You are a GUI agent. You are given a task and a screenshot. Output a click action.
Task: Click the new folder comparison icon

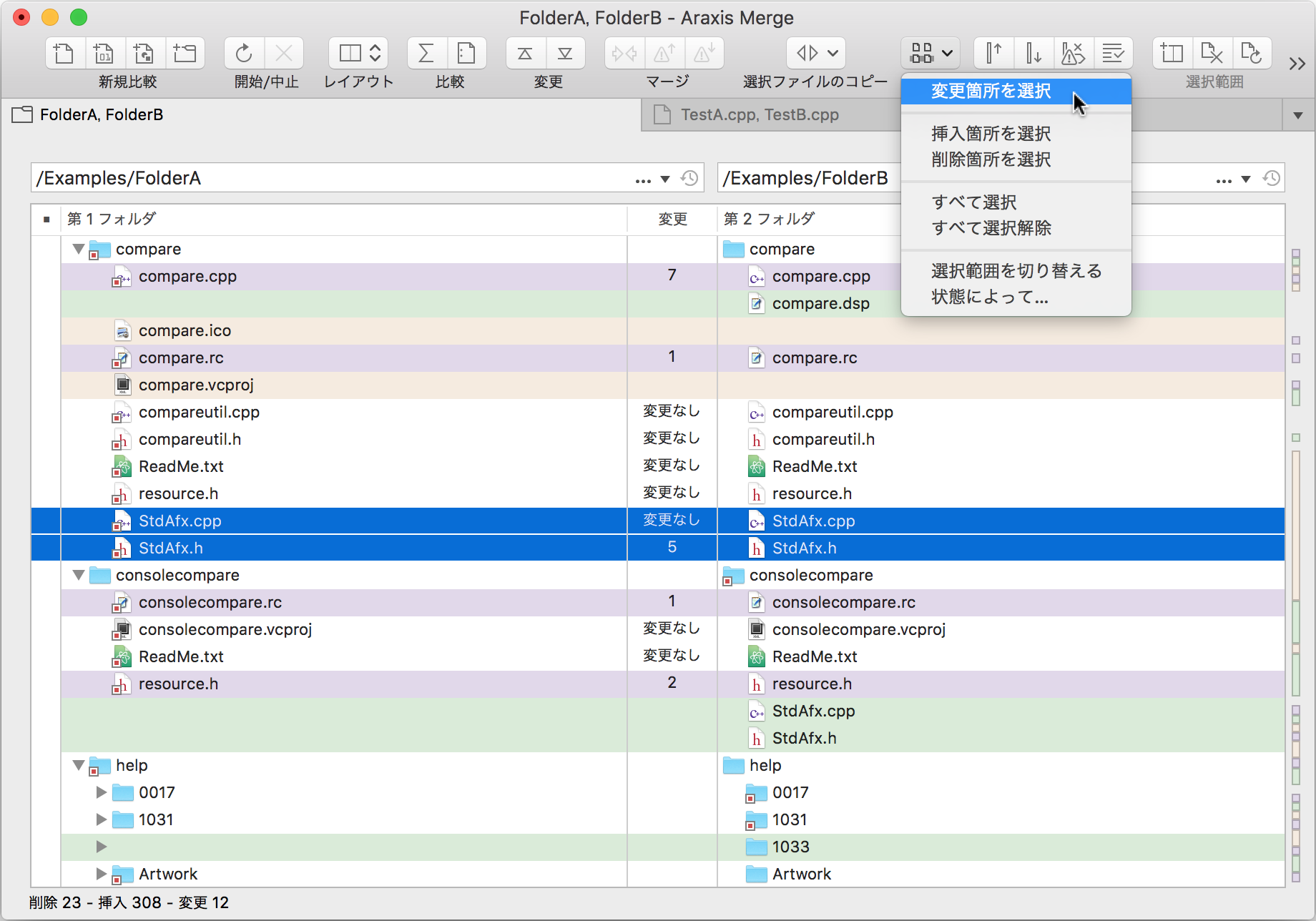185,54
